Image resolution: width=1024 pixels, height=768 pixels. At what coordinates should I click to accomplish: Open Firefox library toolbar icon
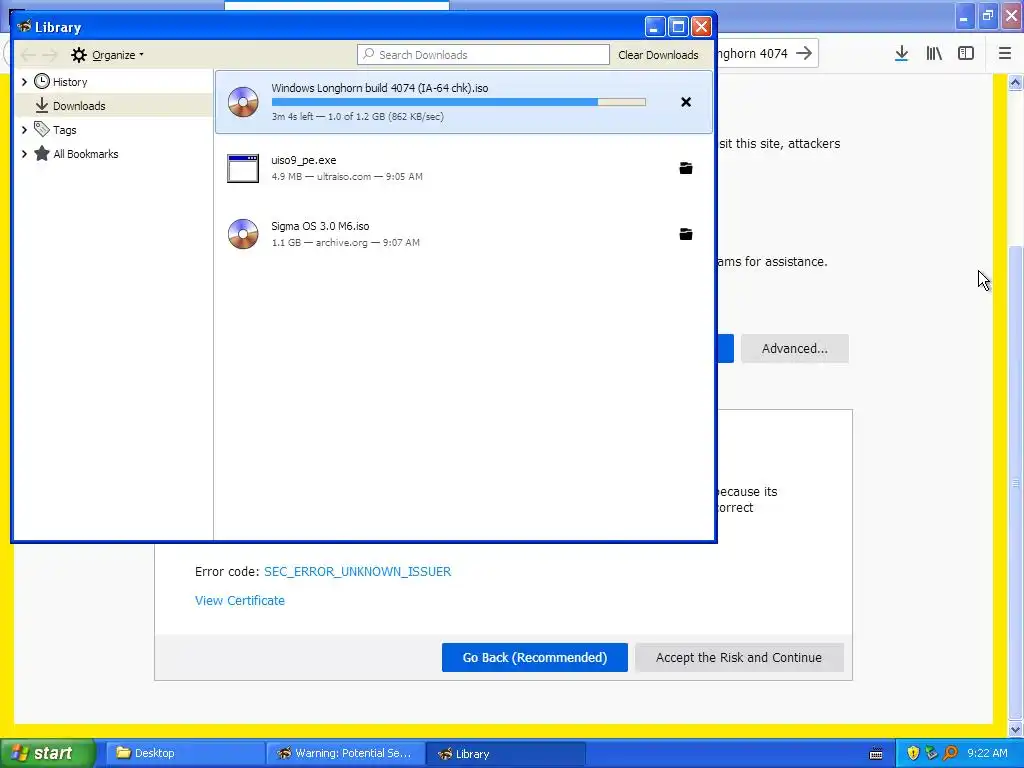click(934, 54)
